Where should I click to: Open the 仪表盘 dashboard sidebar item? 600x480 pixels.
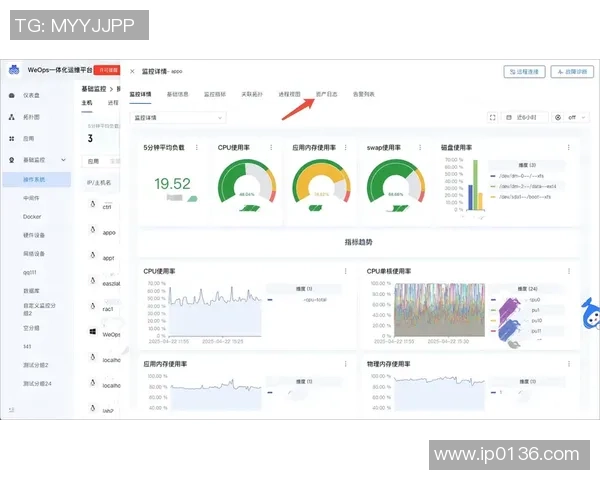[x=32, y=95]
